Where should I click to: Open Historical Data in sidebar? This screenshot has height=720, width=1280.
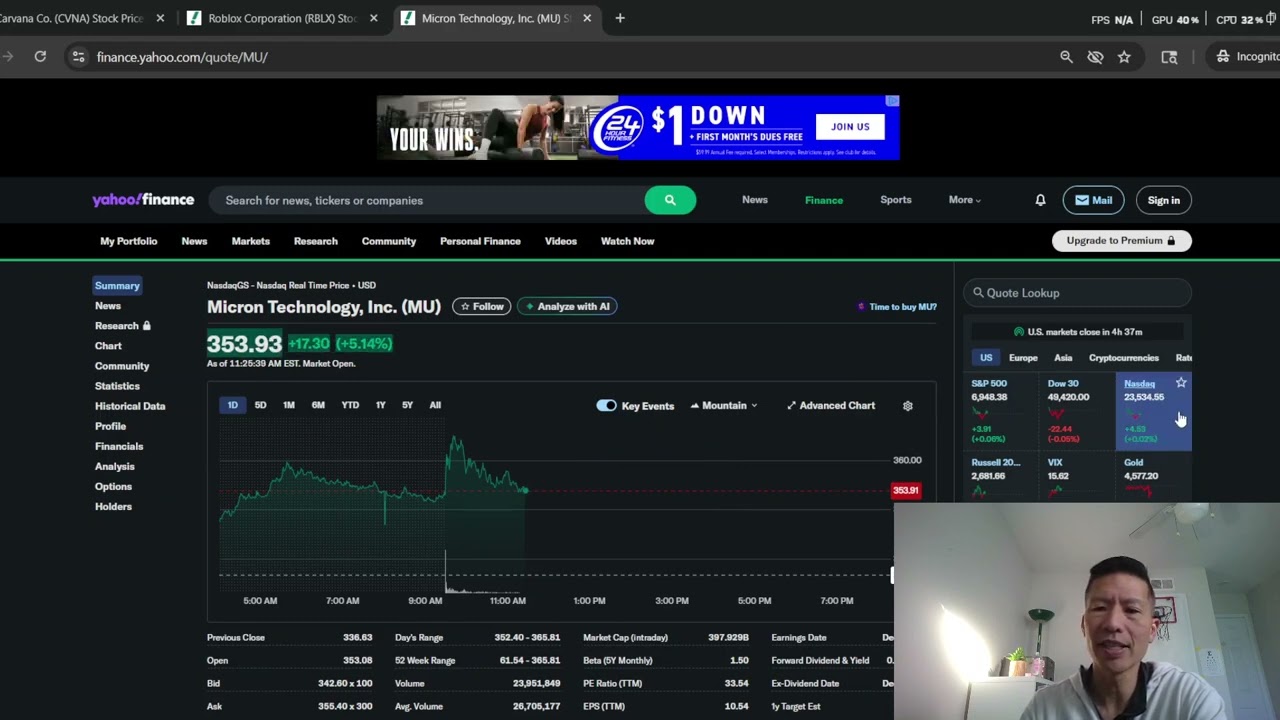pyautogui.click(x=130, y=406)
